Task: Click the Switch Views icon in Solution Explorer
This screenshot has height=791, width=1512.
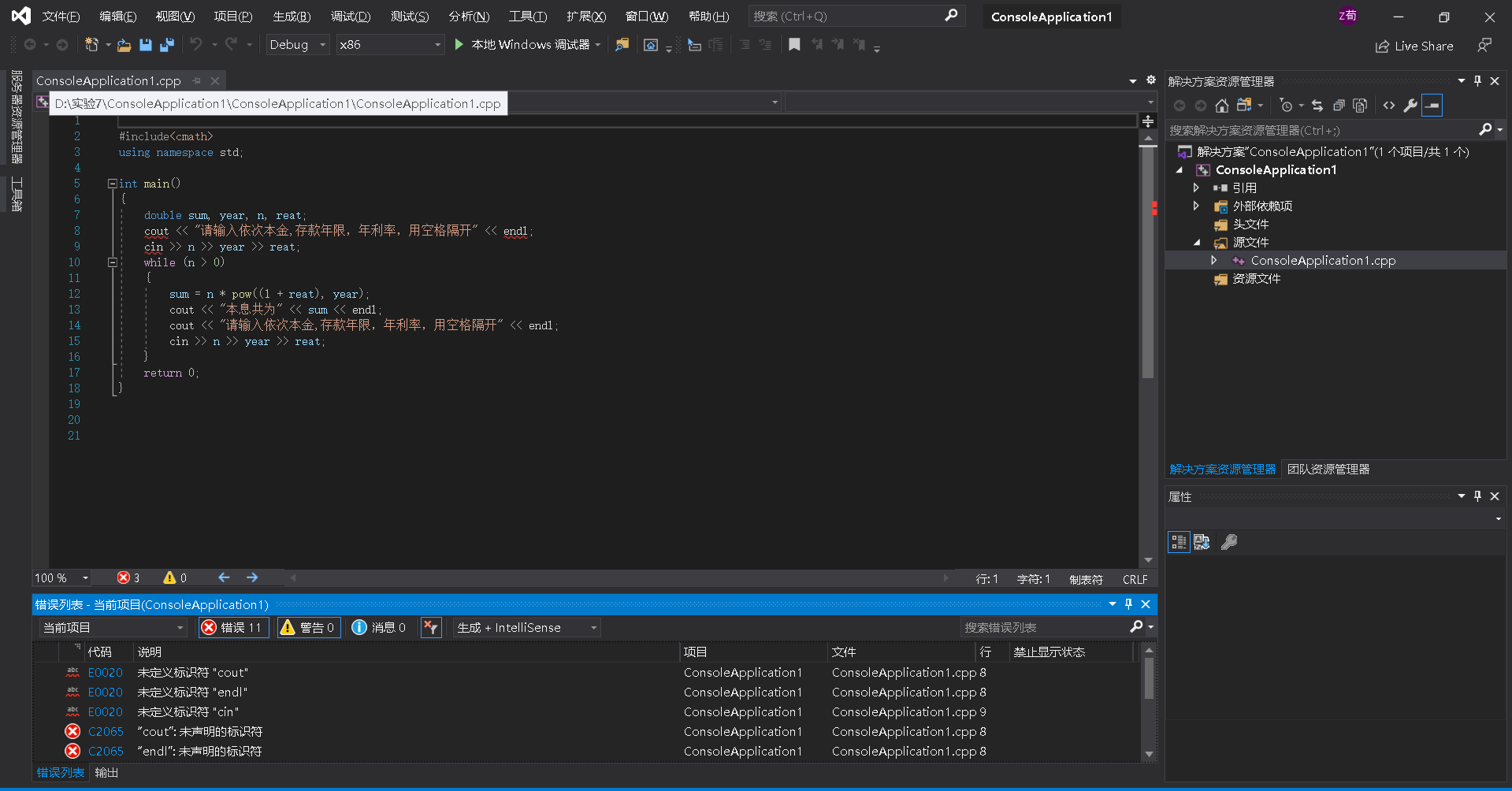Action: pos(1245,106)
